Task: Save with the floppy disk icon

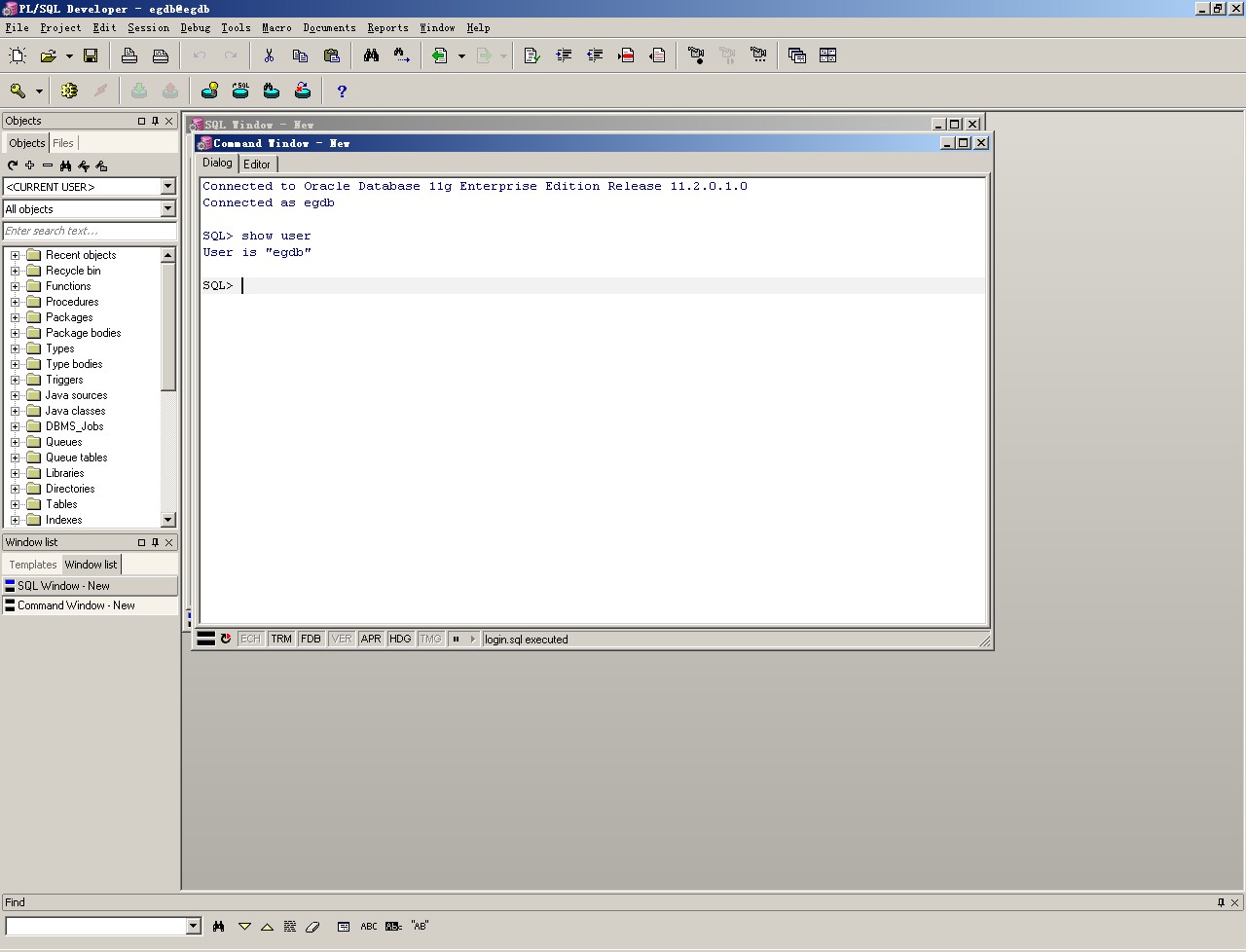Action: point(91,55)
